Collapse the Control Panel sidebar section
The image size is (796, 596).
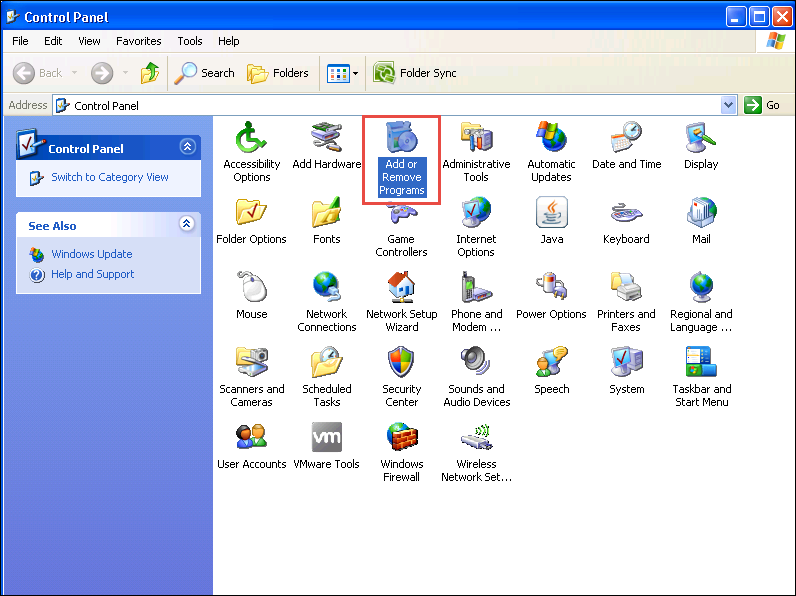tap(187, 147)
